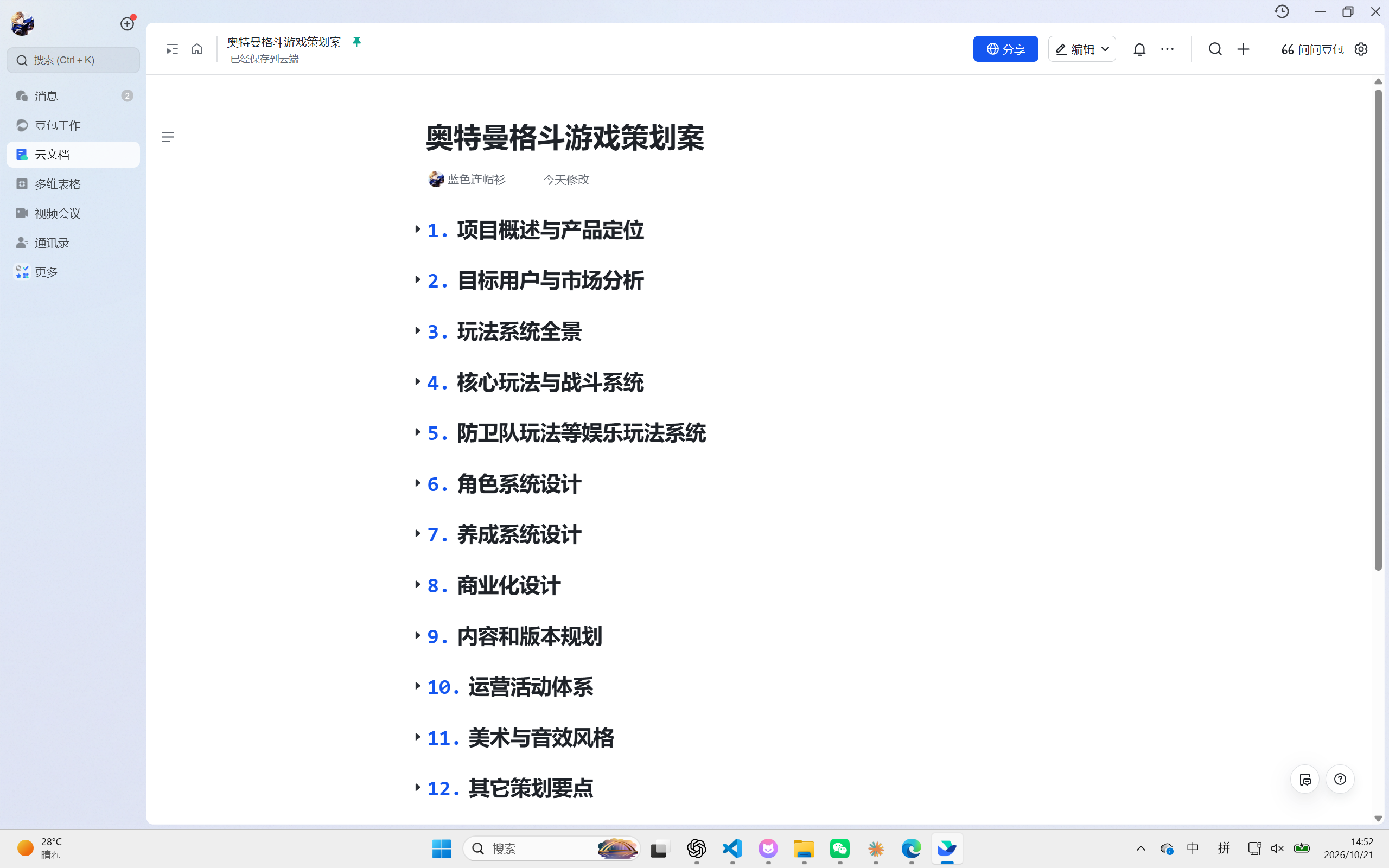Go to the home icon
Viewport: 1389px width, 868px height.
pos(197,49)
